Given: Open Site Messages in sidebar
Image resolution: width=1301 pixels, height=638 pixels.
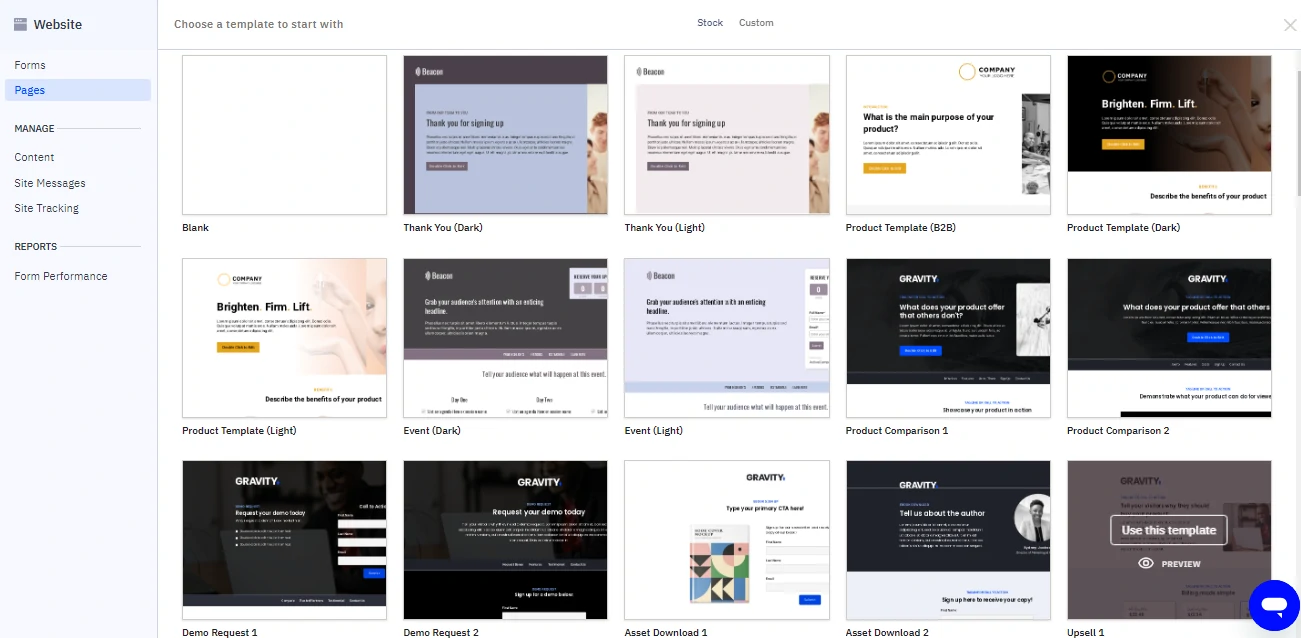Looking at the screenshot, I should coord(50,183).
